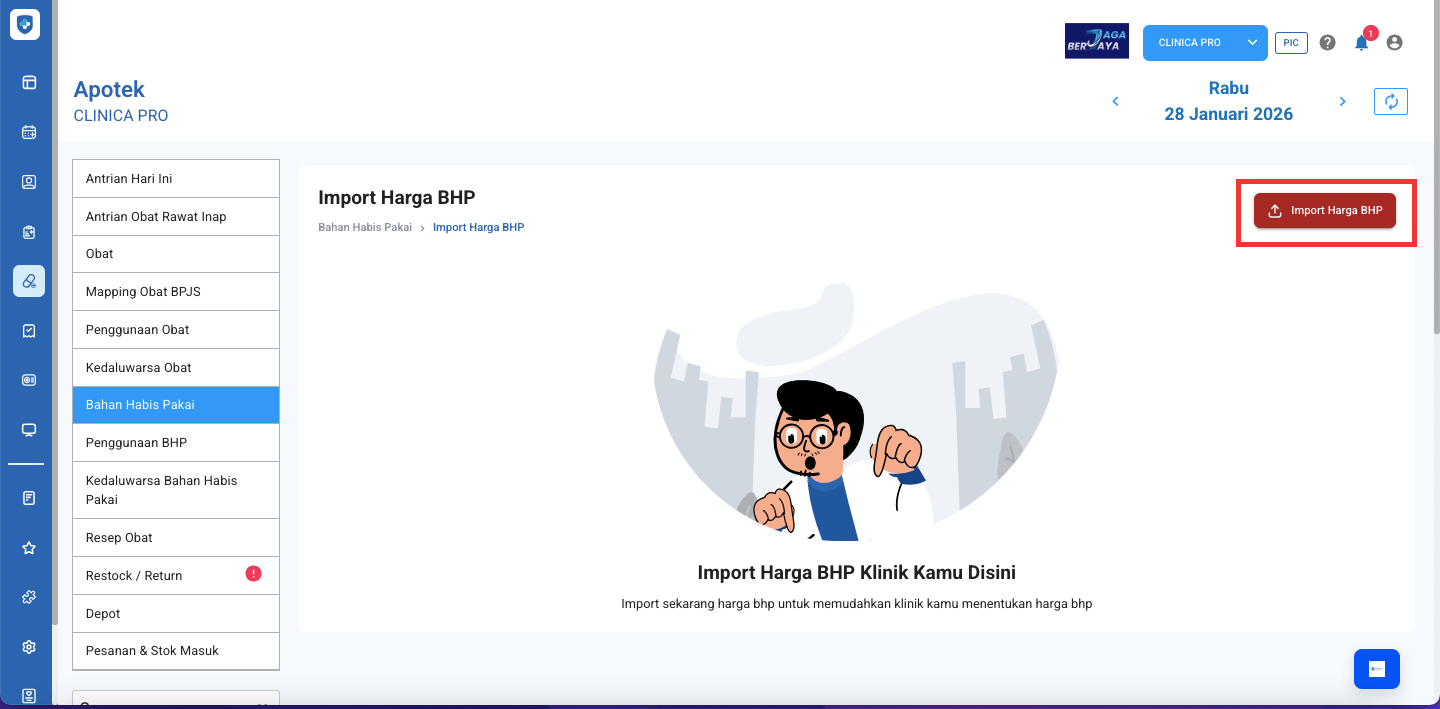Open the calendar icon in left sidebar
Viewport: 1440px width, 709px height.
(29, 132)
